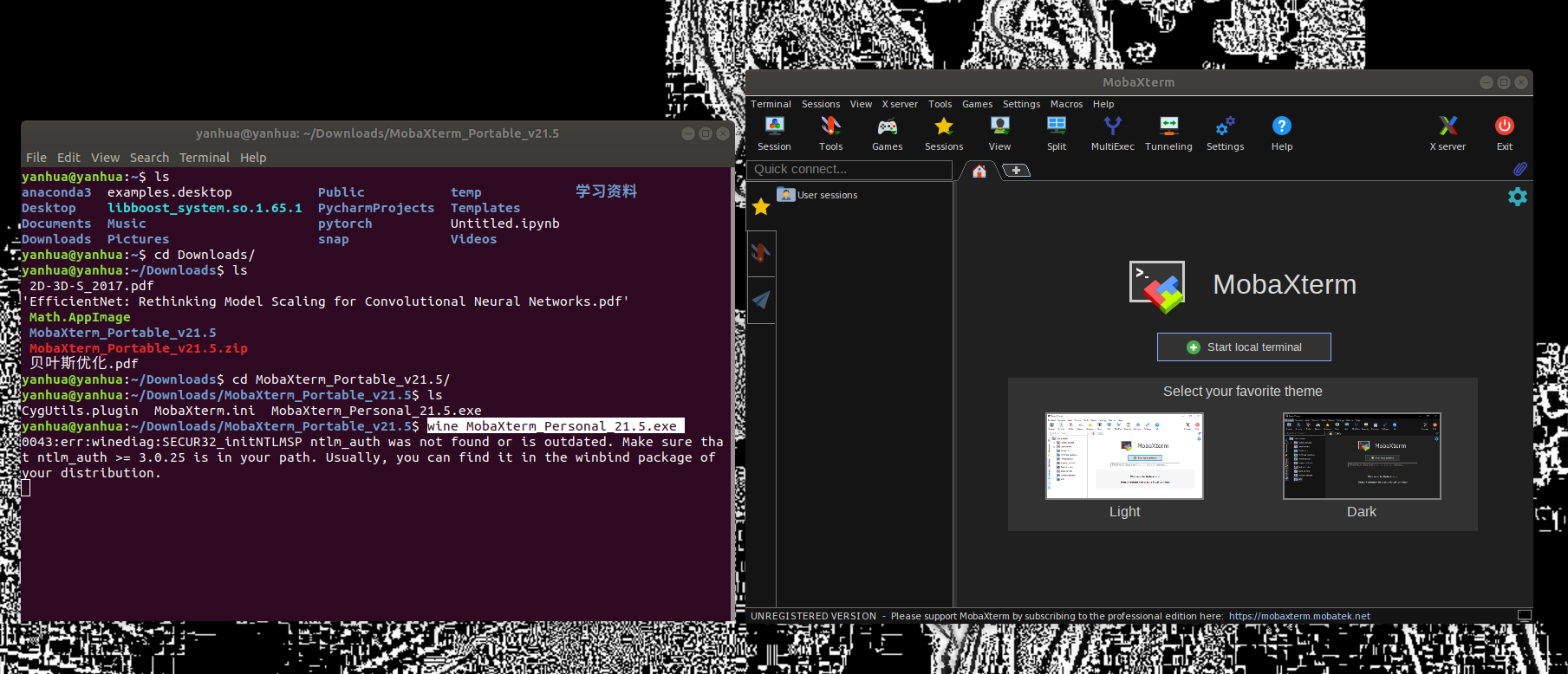The width and height of the screenshot is (1568, 674).
Task: Click the Start local terminal button
Action: point(1244,347)
